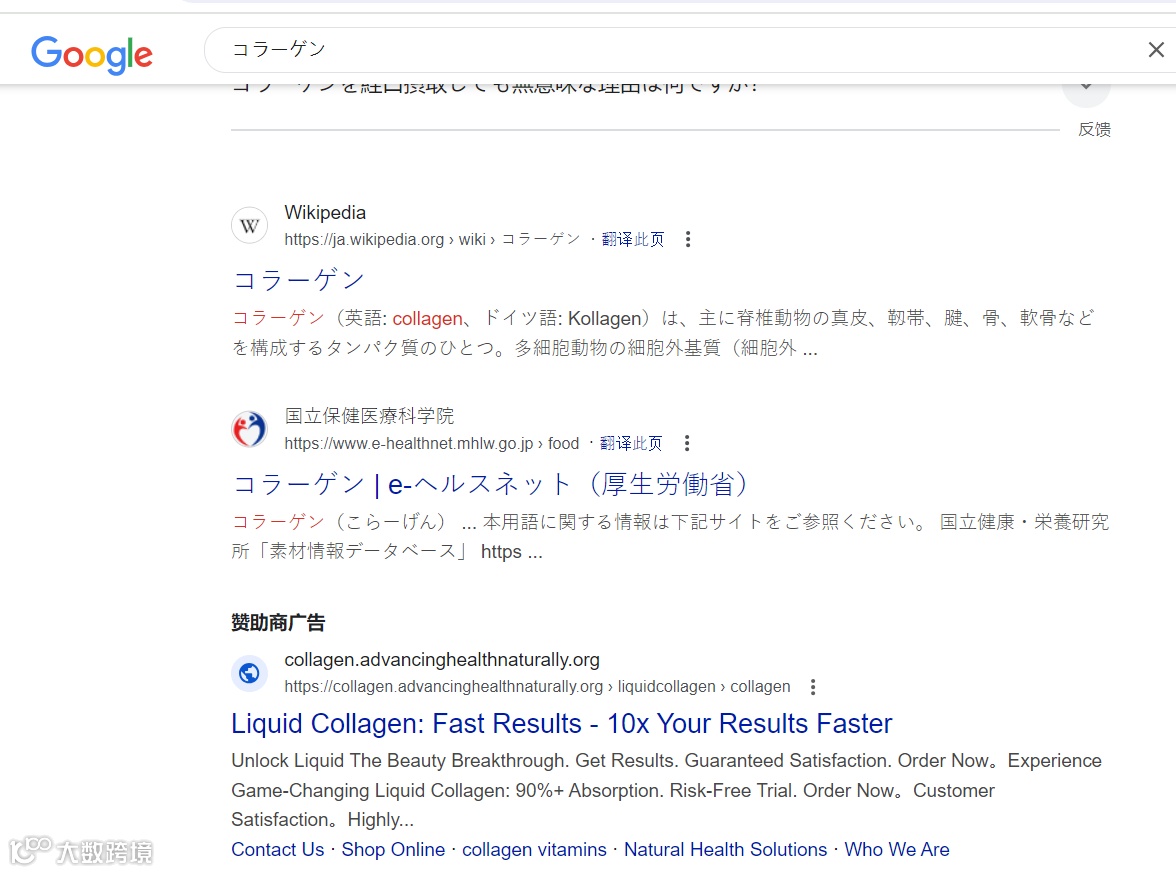Click the Wikipedia site name

coord(325,212)
